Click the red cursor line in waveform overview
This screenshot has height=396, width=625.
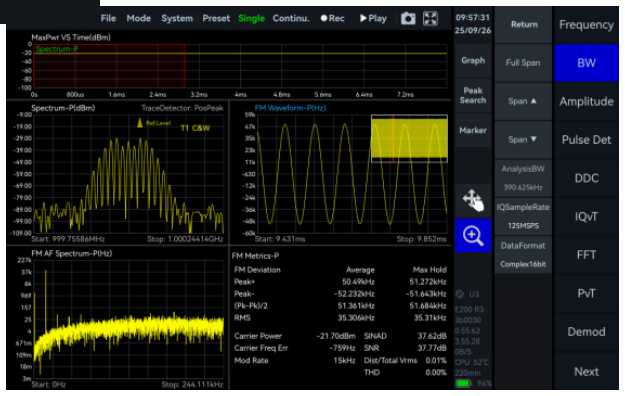(x=393, y=138)
